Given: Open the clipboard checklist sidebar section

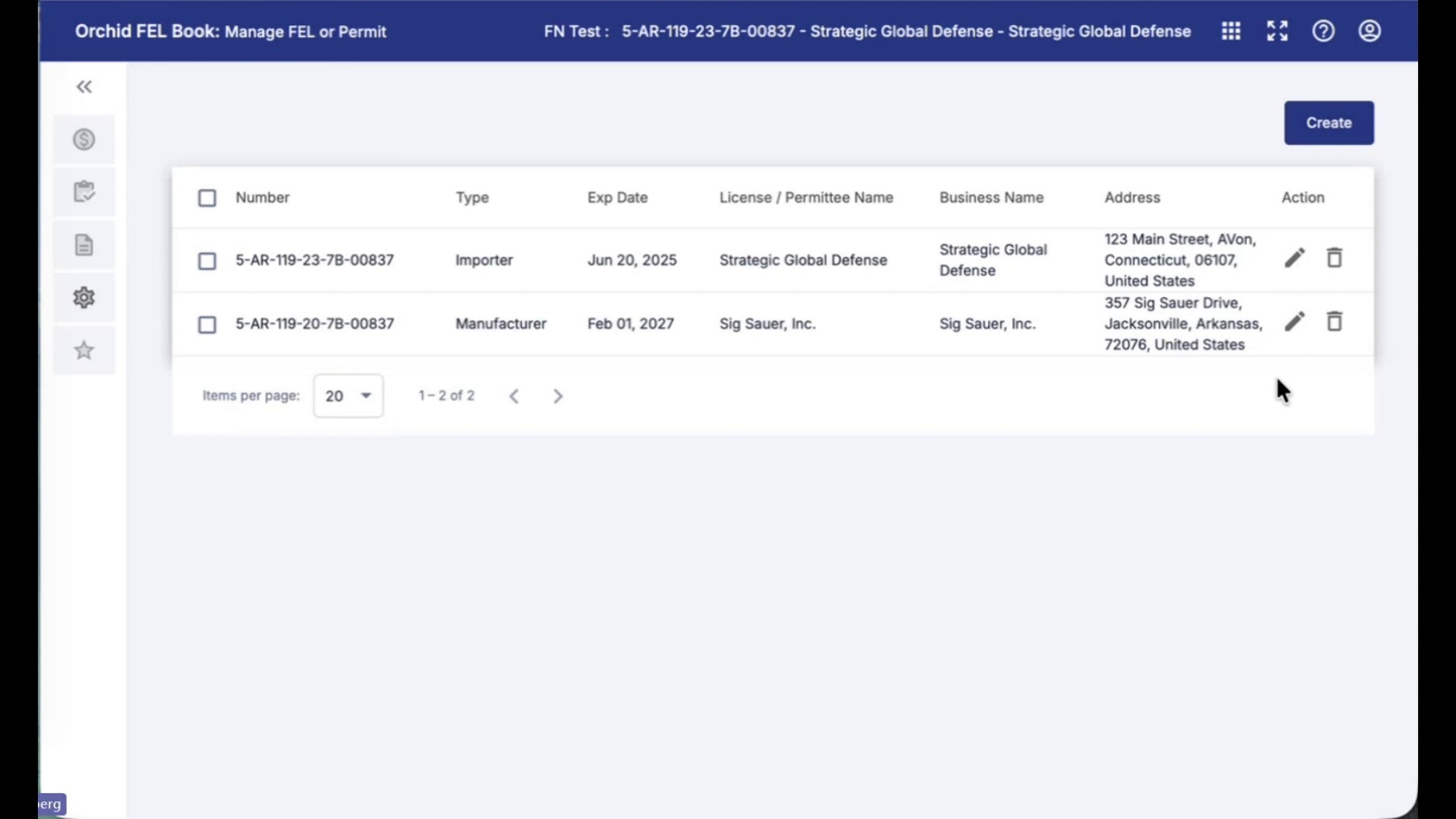Looking at the screenshot, I should tap(84, 192).
